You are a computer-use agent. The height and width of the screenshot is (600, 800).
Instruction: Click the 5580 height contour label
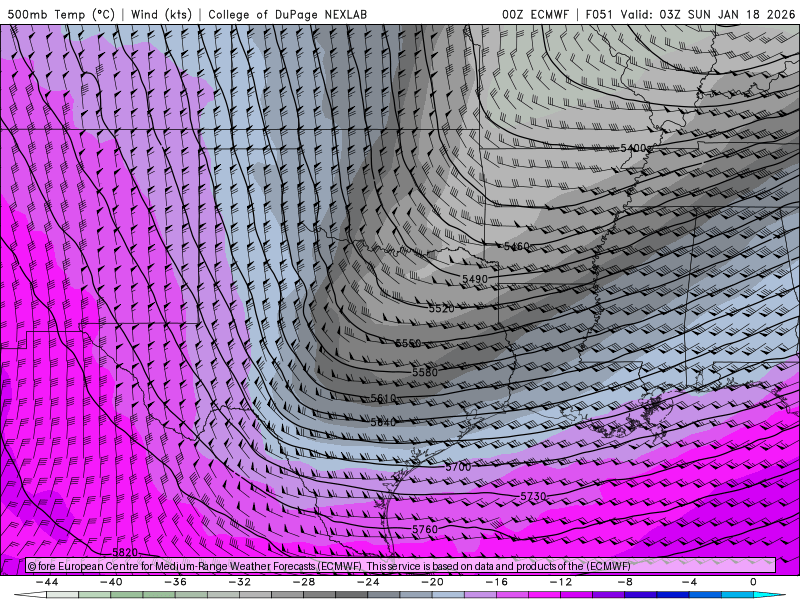[x=424, y=372]
